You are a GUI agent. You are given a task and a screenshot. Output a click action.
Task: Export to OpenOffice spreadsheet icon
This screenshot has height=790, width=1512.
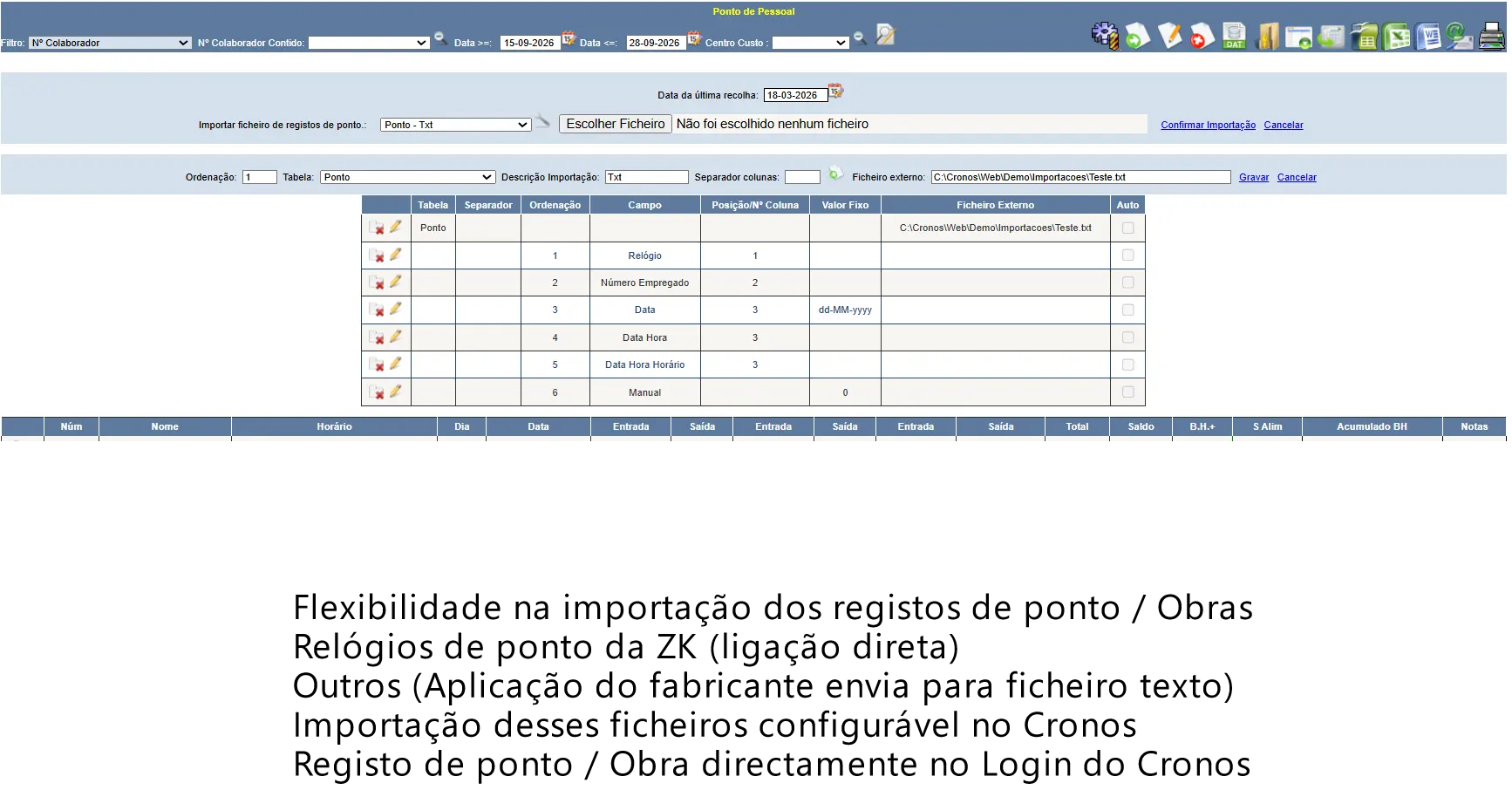(x=1364, y=37)
